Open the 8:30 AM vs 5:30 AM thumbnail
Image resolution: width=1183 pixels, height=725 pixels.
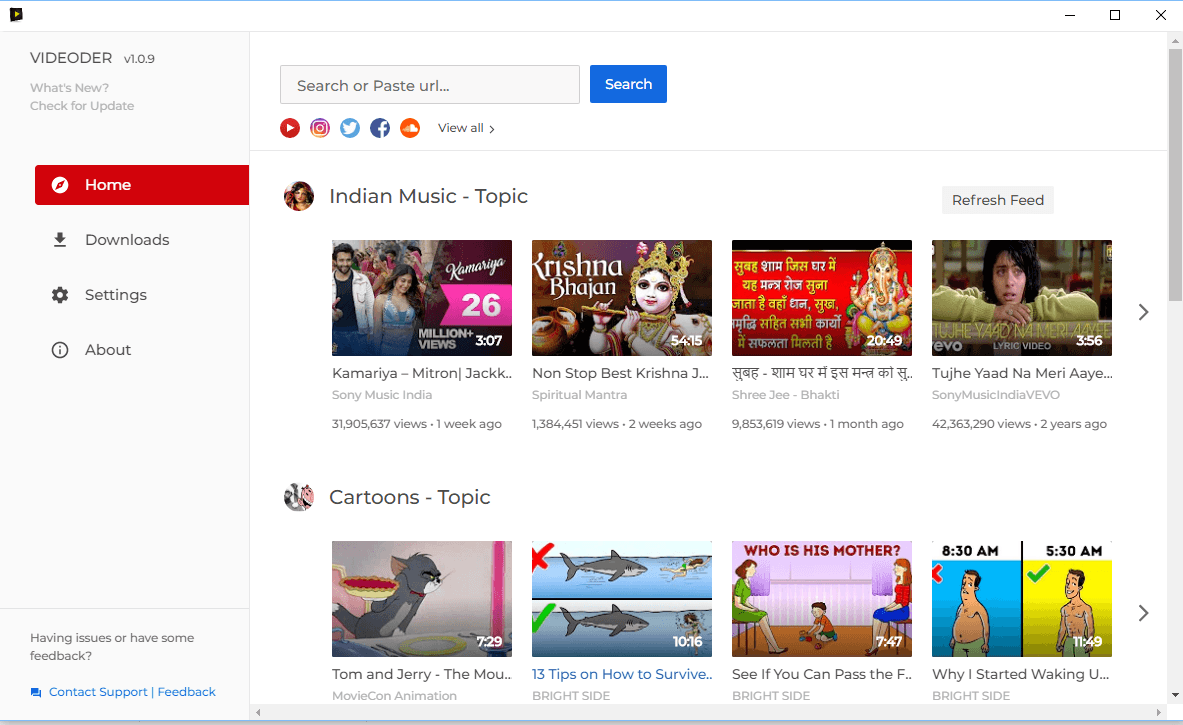coord(1022,599)
